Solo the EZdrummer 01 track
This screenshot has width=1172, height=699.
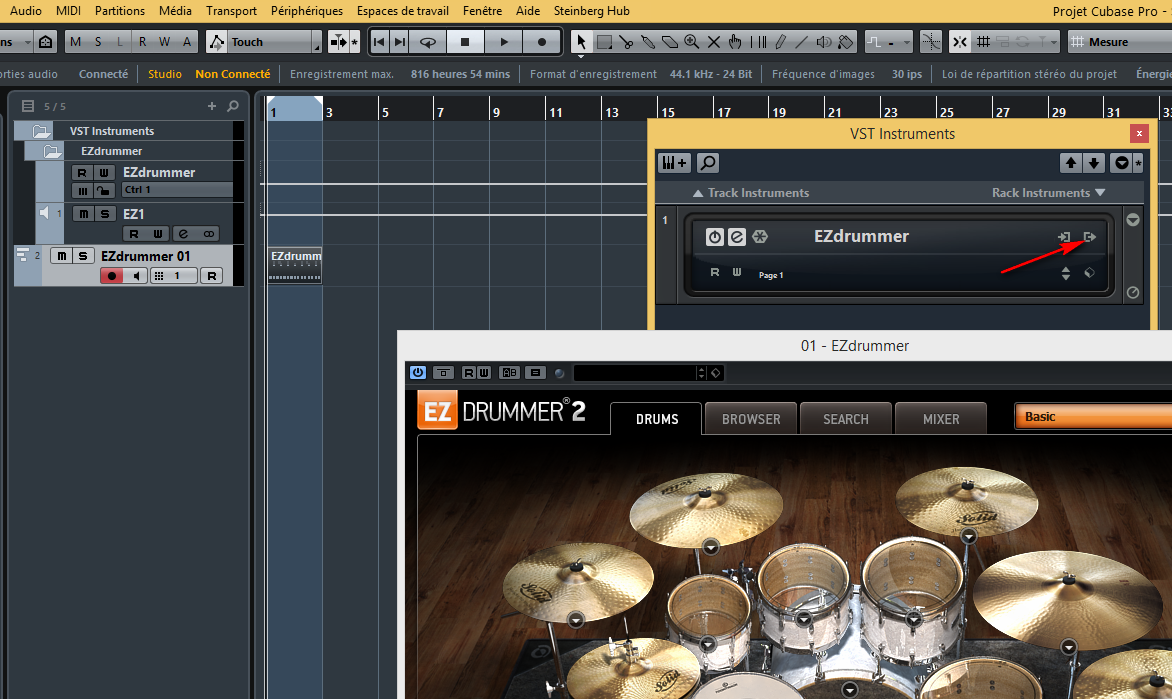(x=83, y=256)
